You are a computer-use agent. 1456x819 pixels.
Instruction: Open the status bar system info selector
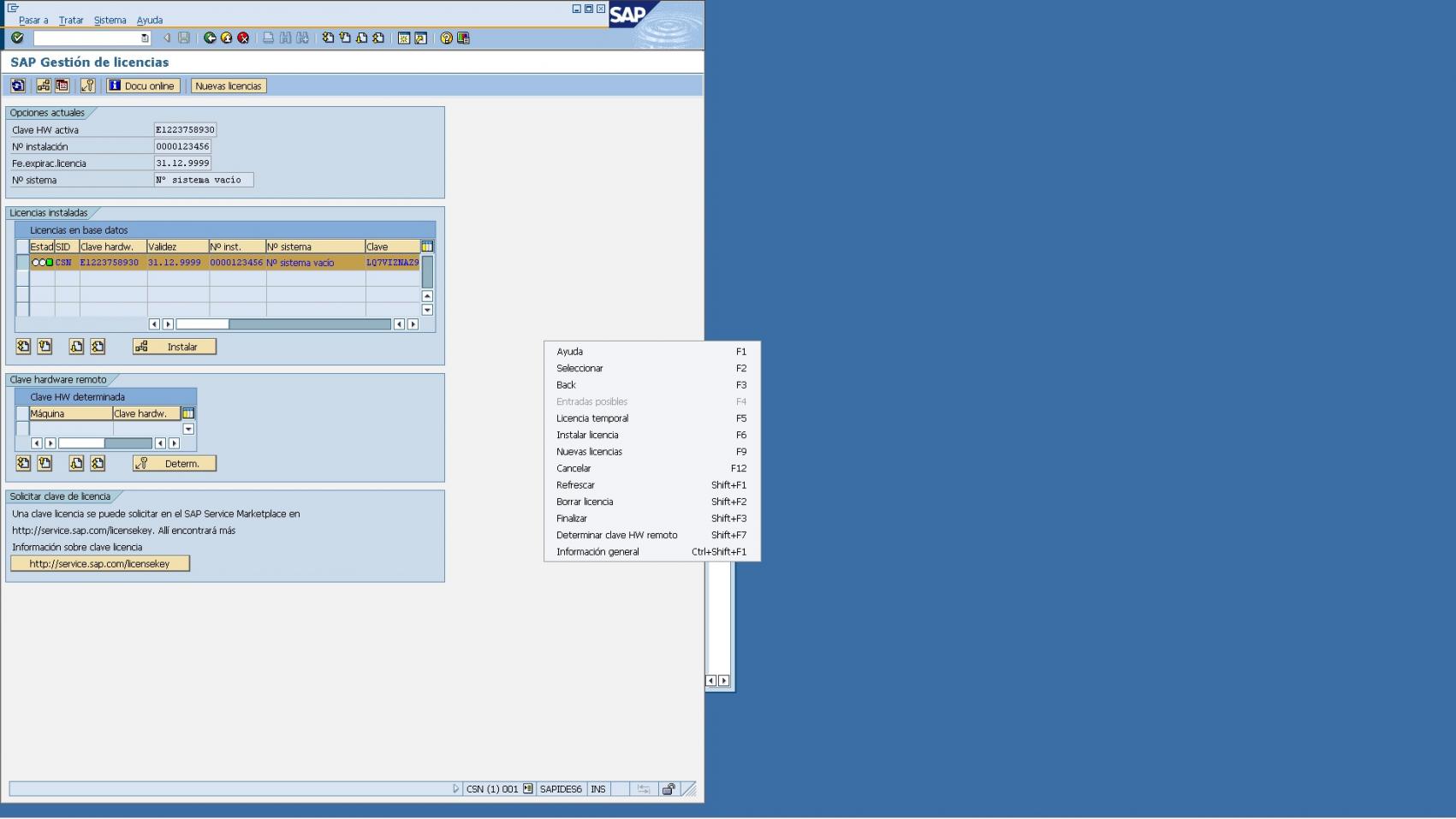coord(528,789)
